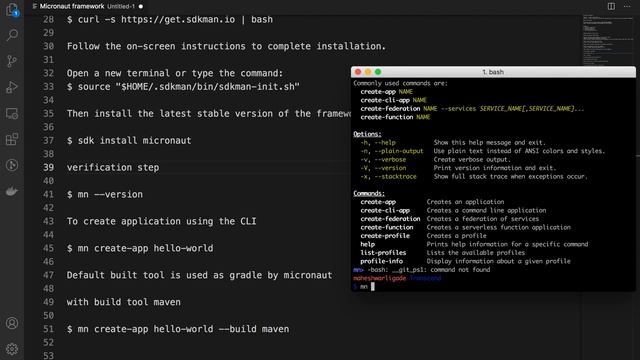Click the line '$ mn create-app hello-world'
Viewport: 640px width, 360px height.
140,248
